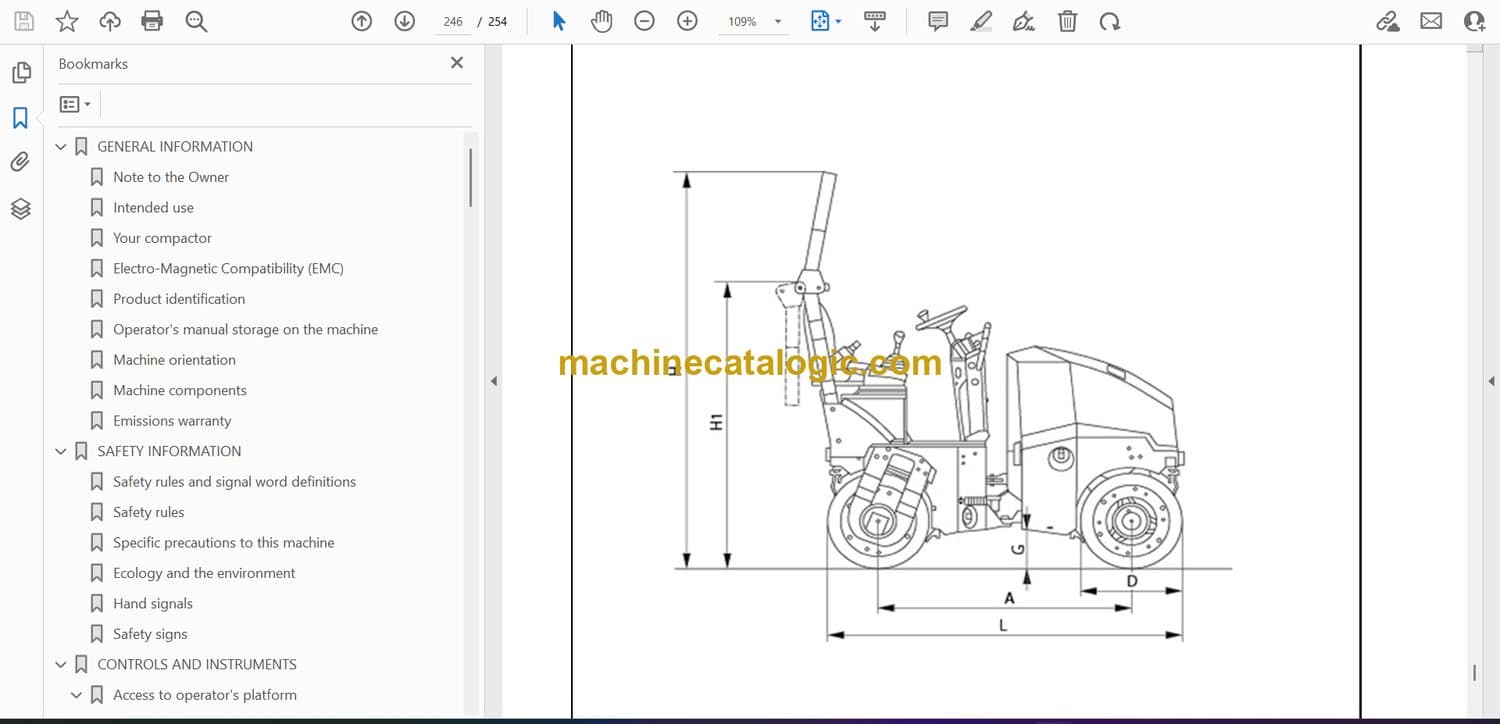Open the Hand signals bookmark

coord(152,603)
